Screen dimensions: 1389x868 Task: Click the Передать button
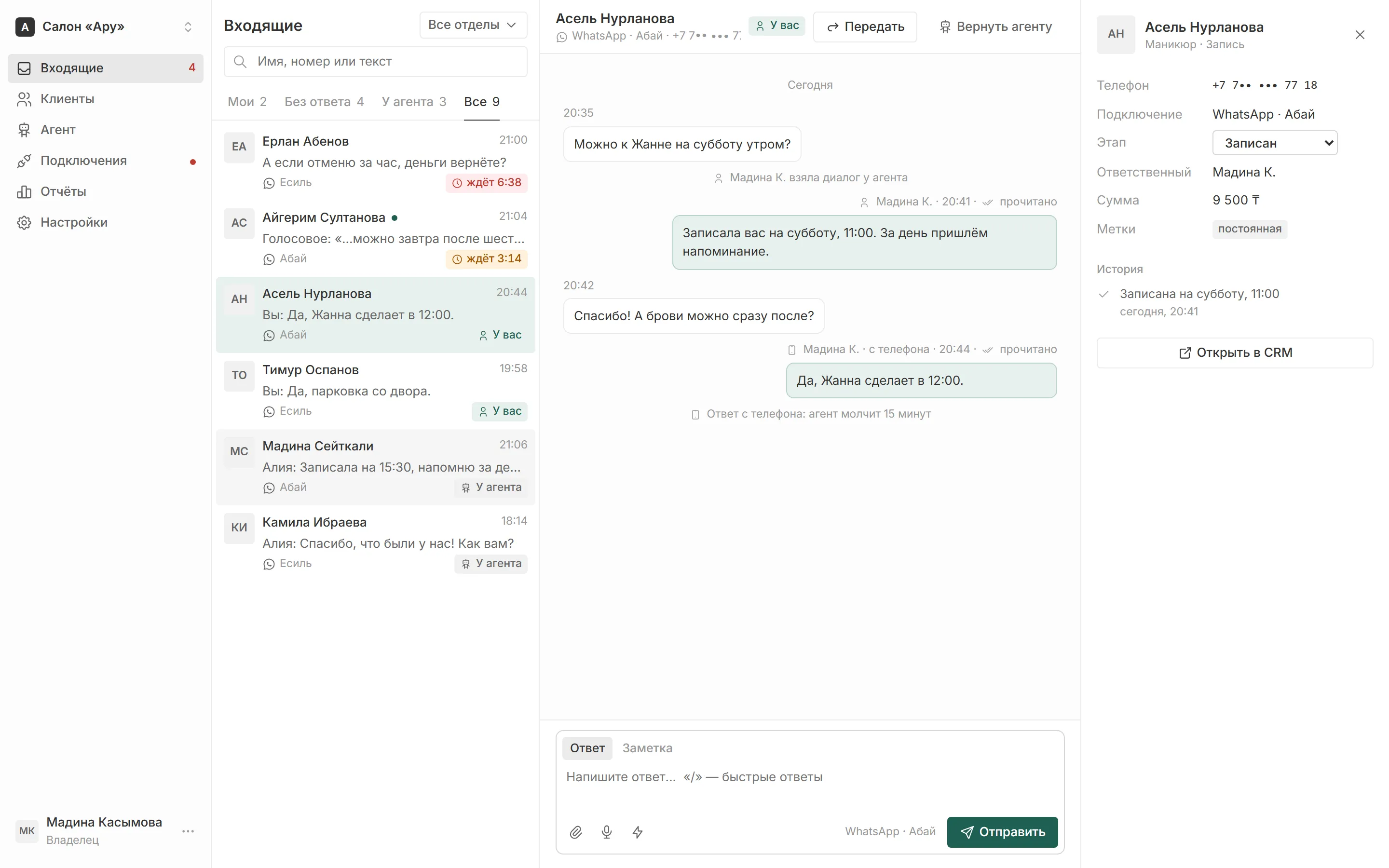tap(865, 27)
